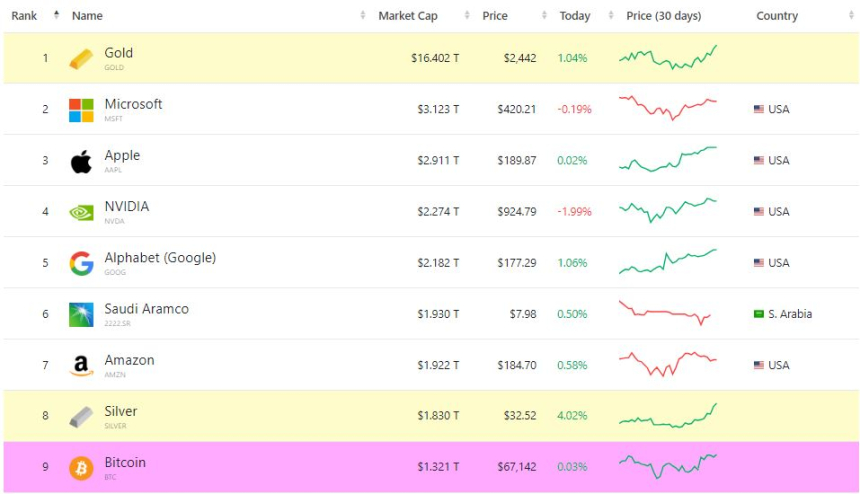Click the Amazon logo icon
The width and height of the screenshot is (860, 494).
pos(81,366)
